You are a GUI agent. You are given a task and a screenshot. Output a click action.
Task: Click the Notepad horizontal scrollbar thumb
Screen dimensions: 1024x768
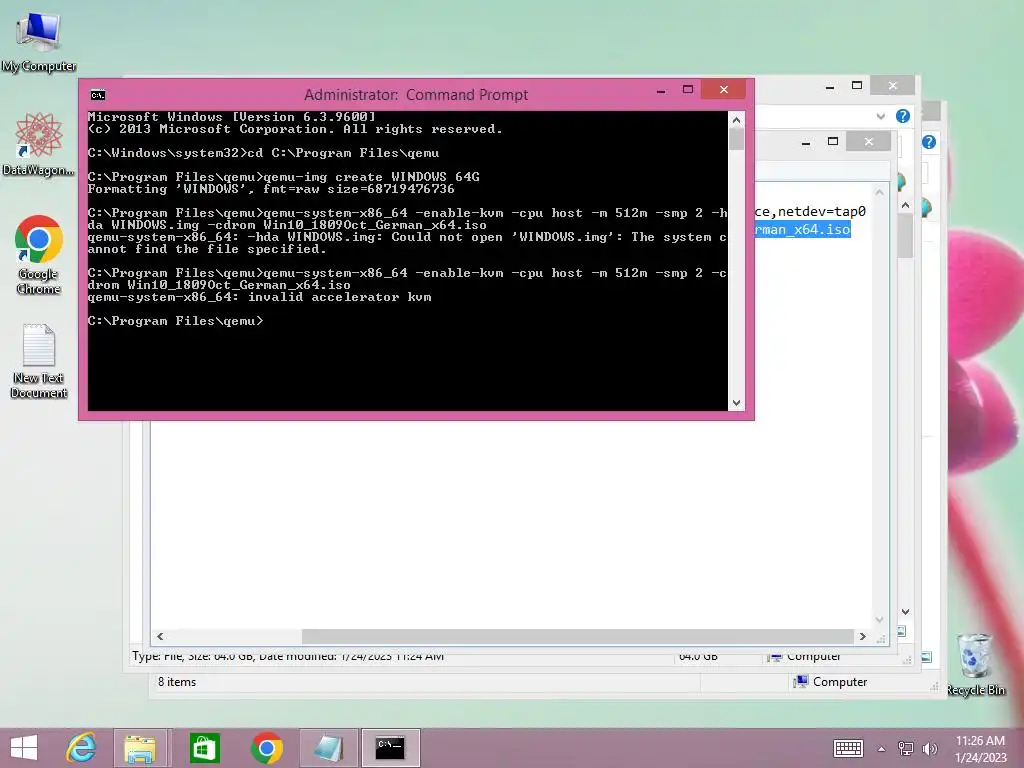click(x=577, y=636)
